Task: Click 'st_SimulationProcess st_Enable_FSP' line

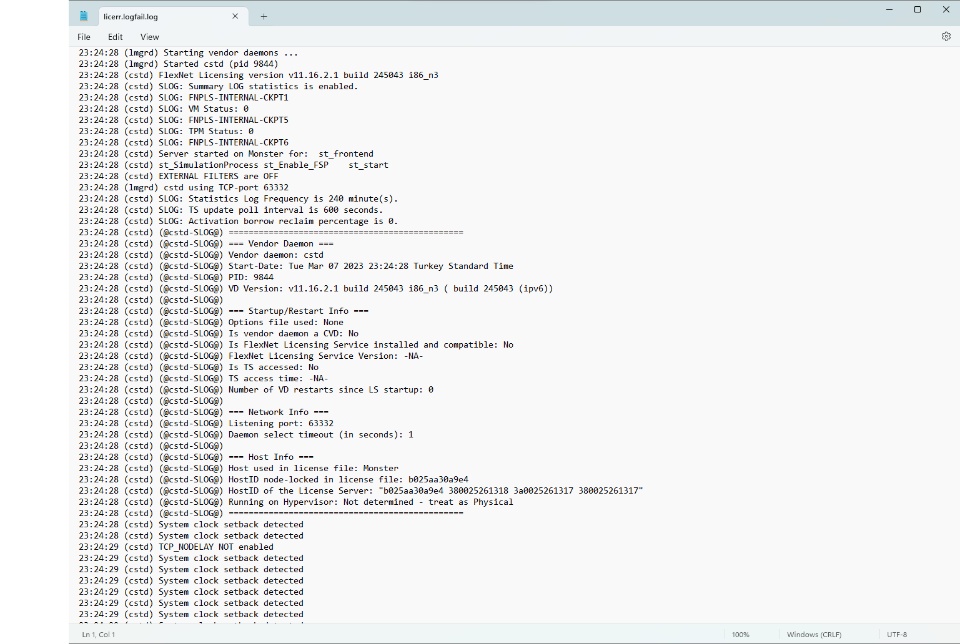Action: (233, 165)
